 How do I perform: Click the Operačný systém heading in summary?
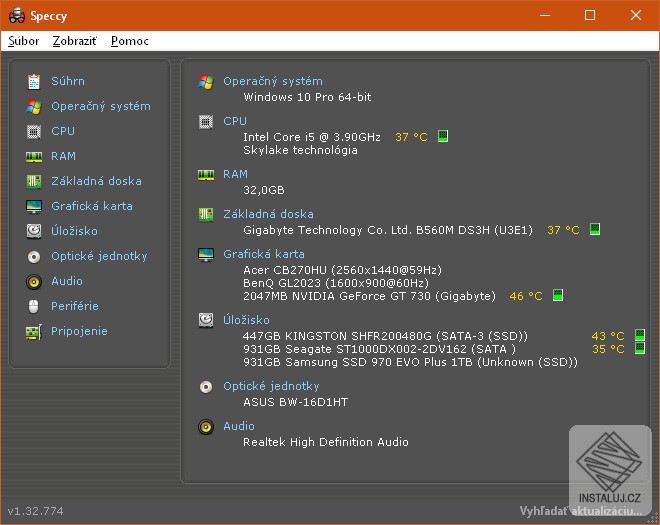(273, 81)
